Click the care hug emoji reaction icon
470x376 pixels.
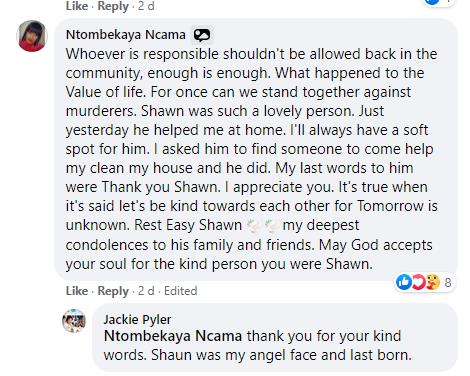[x=432, y=282]
